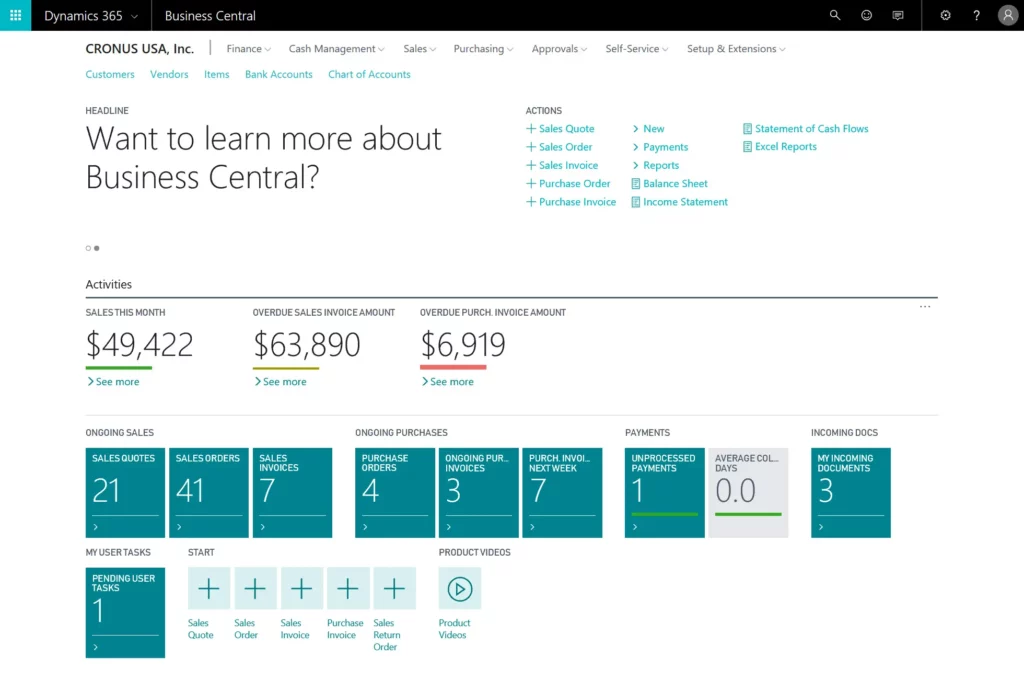Go to the Customers list
Screen dimensions: 1024x680
pos(110,74)
